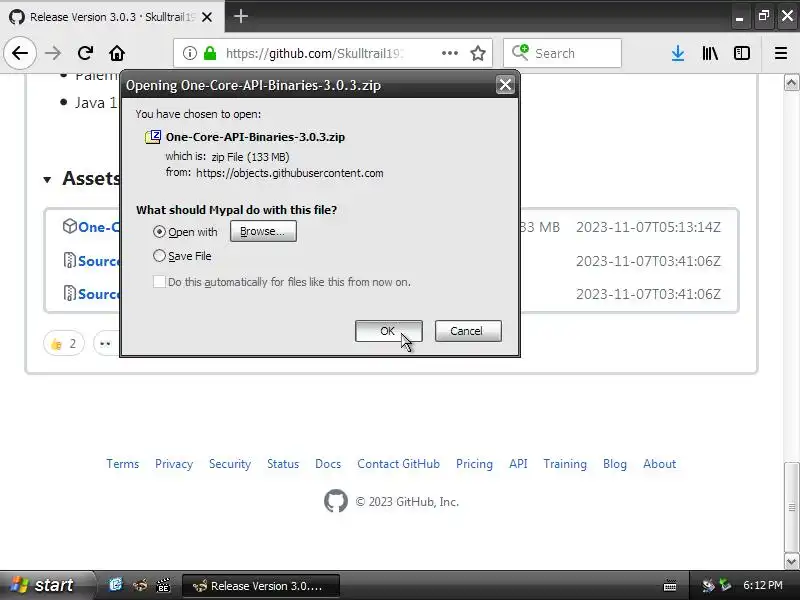The width and height of the screenshot is (800, 600).
Task: Click second Source code archive icon
Action: pos(69,293)
